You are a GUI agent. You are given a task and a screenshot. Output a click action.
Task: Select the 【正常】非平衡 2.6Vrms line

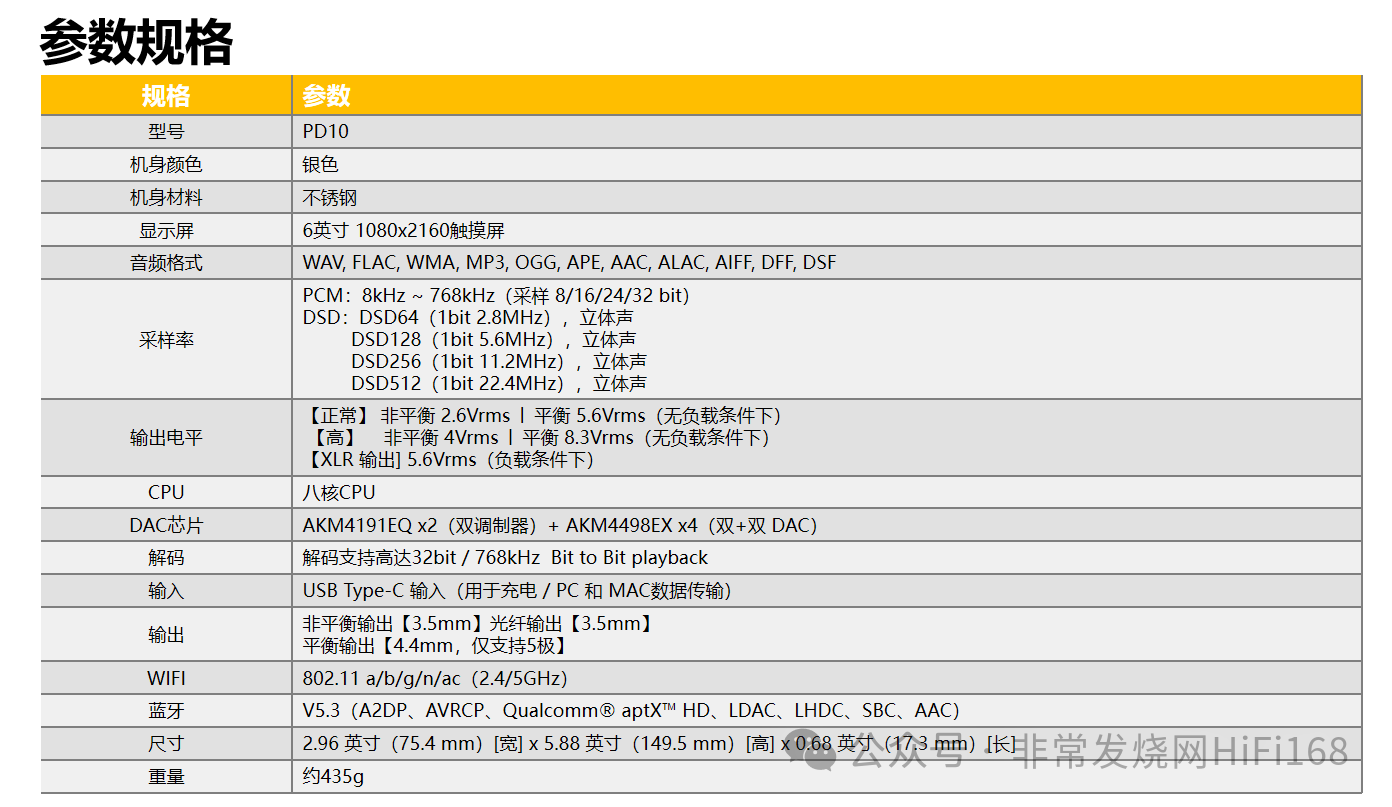543,416
